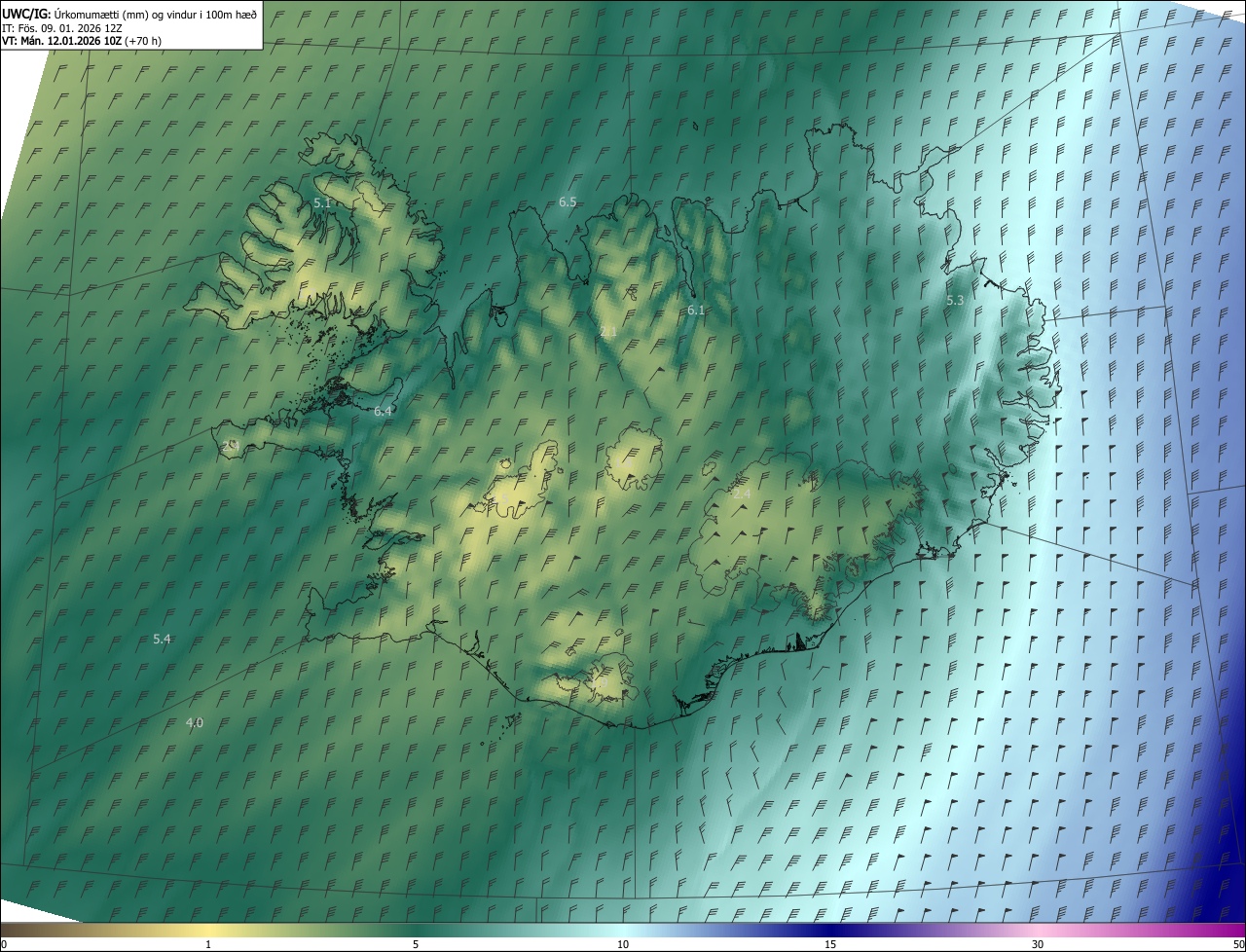Click the legend tick label 15

pos(830,944)
